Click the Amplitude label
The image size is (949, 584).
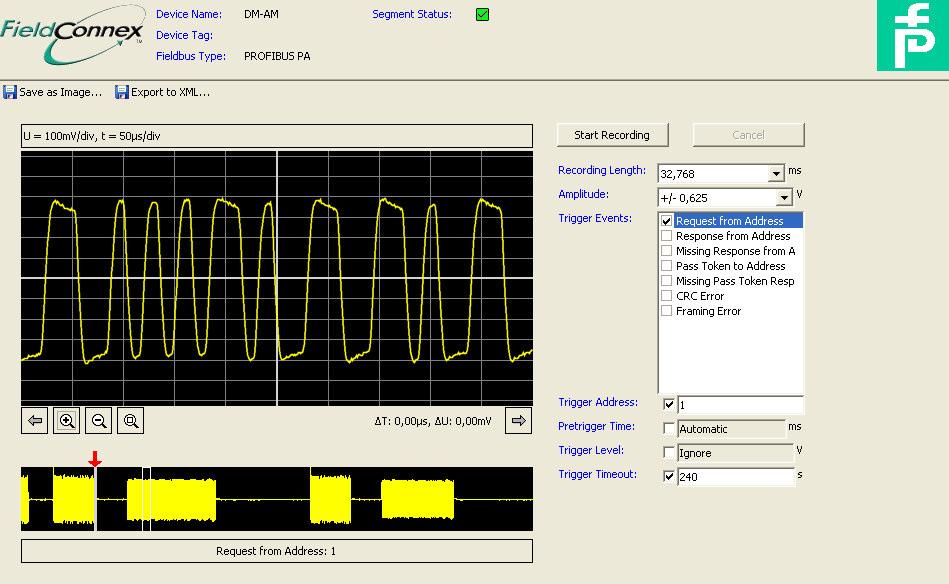click(583, 194)
